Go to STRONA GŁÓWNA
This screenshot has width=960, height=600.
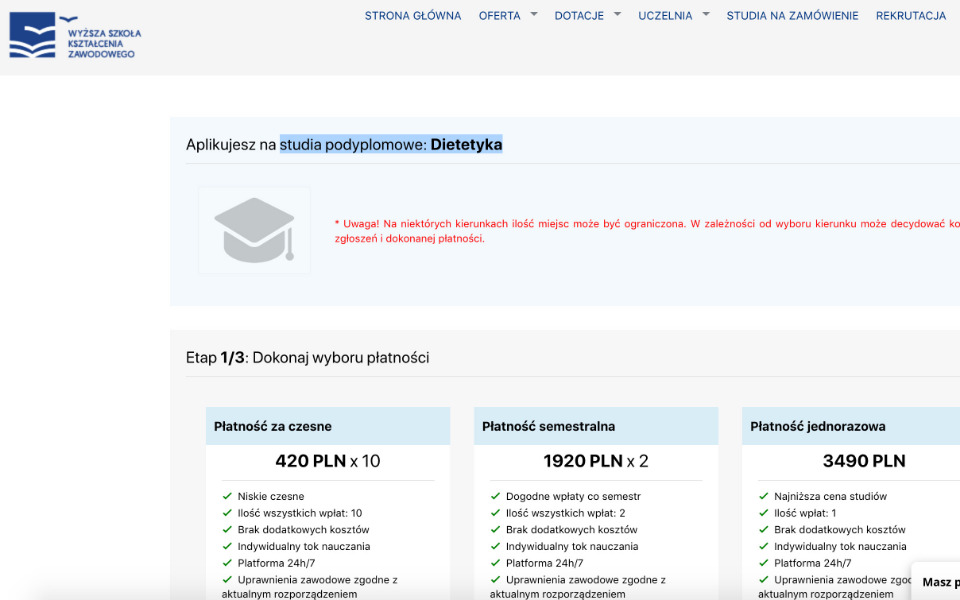[413, 15]
